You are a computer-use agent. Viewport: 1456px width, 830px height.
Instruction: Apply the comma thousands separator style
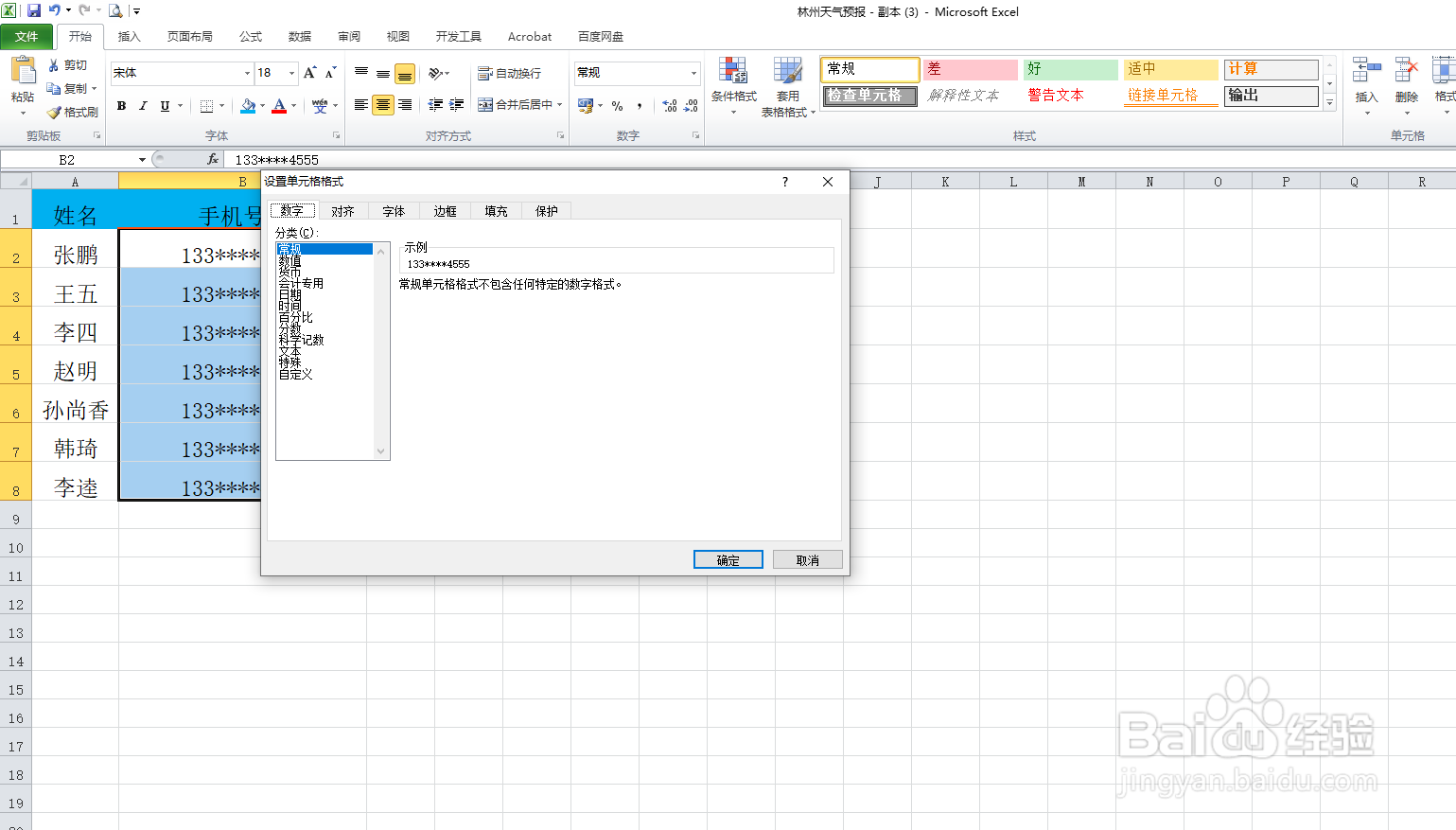(640, 105)
